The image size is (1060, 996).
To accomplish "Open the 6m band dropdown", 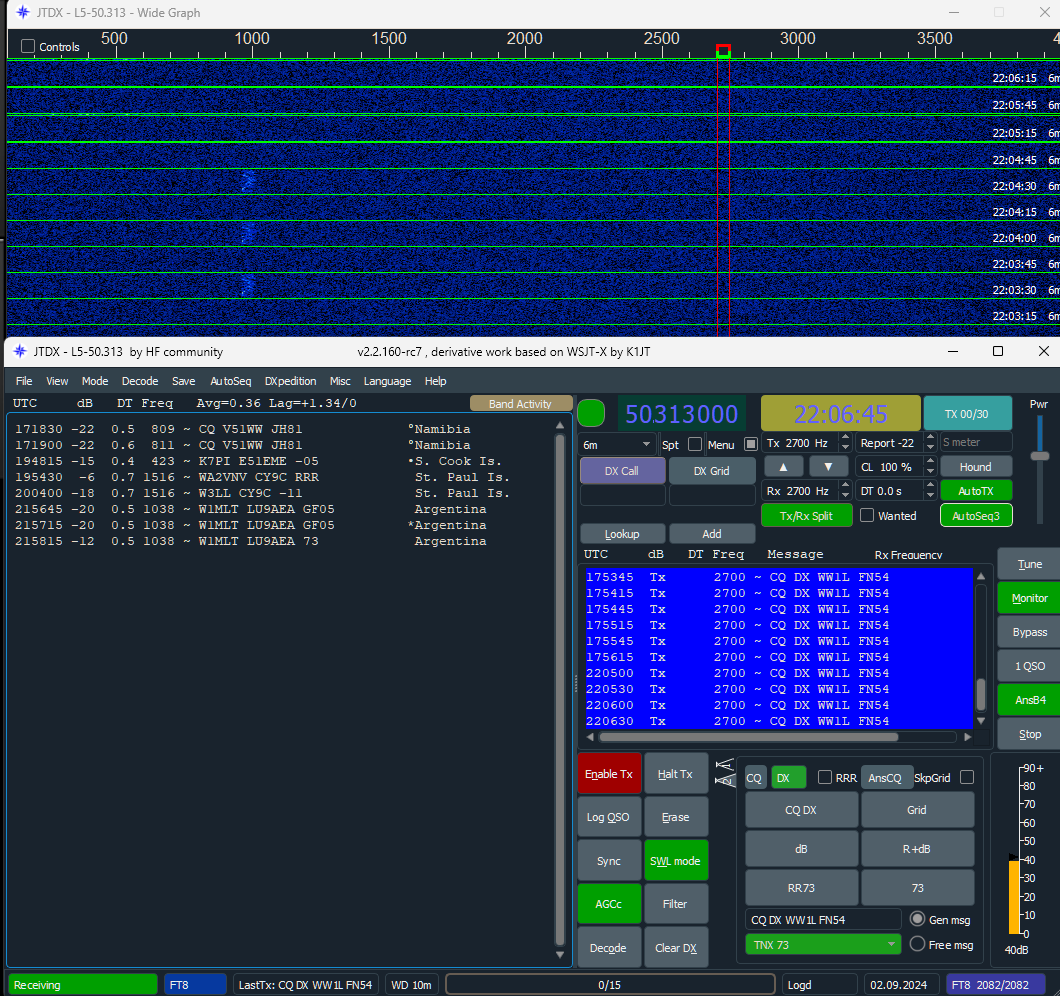I will 618,444.
